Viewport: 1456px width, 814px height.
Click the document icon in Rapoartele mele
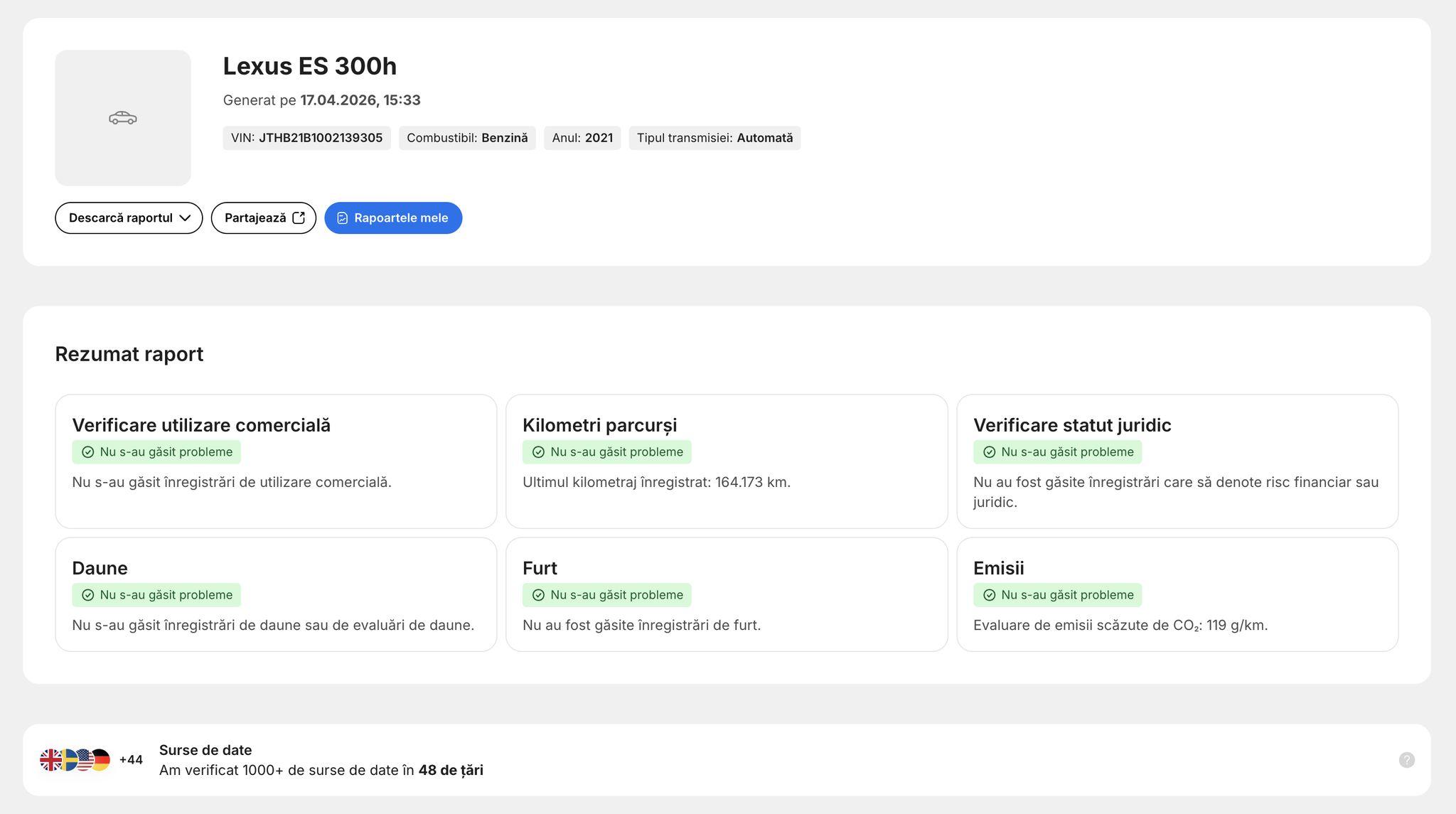point(342,218)
